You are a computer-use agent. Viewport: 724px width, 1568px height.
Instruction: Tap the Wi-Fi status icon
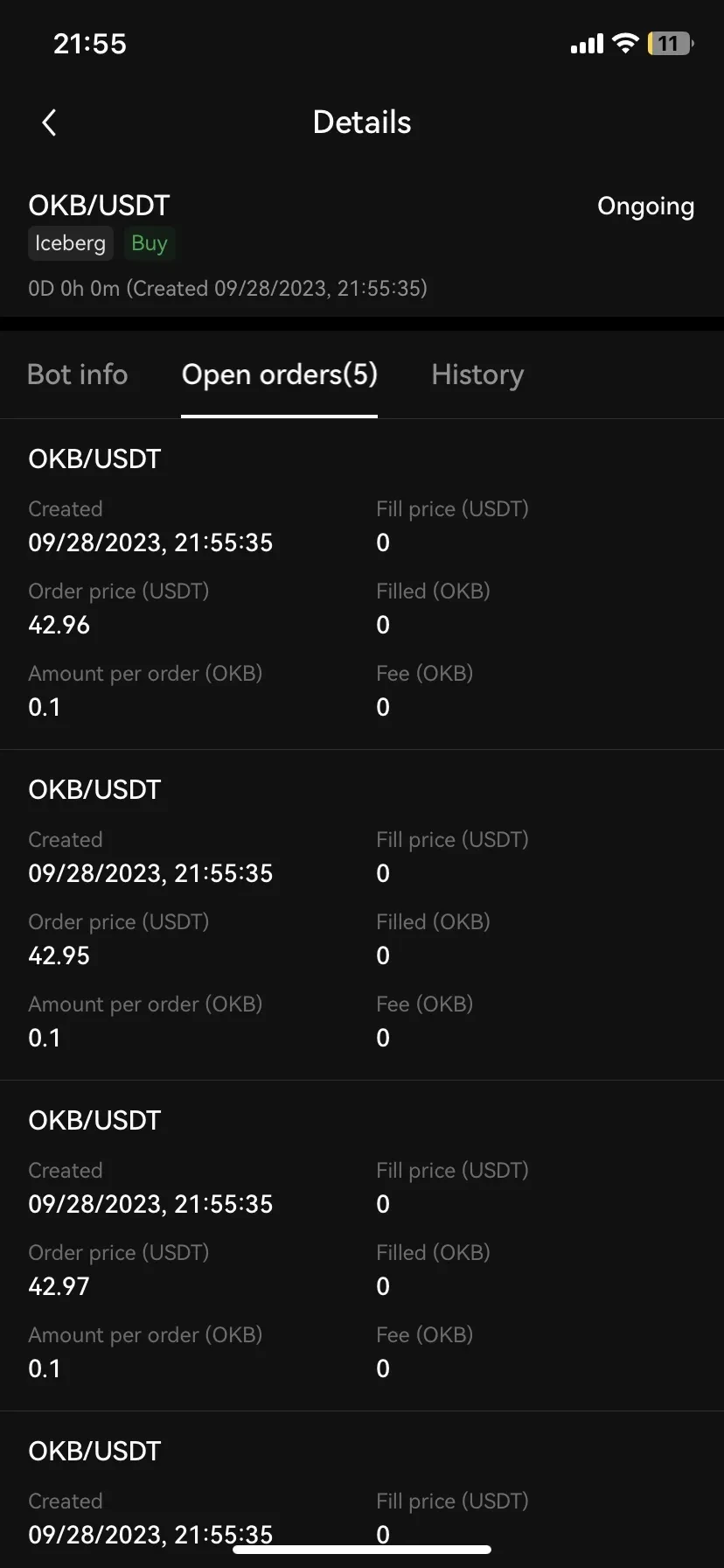(625, 43)
